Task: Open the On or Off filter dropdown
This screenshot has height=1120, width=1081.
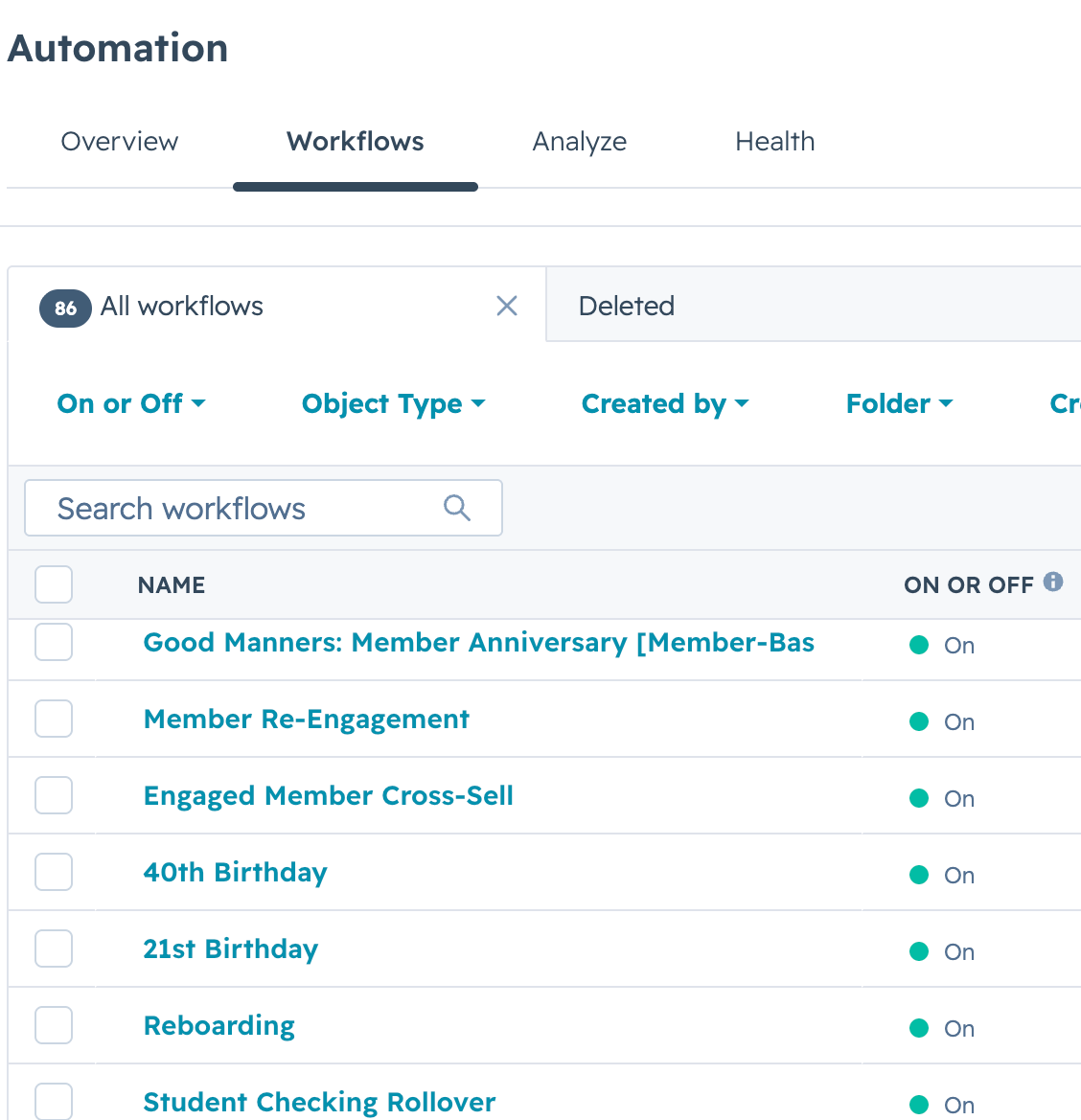Action: (x=131, y=403)
